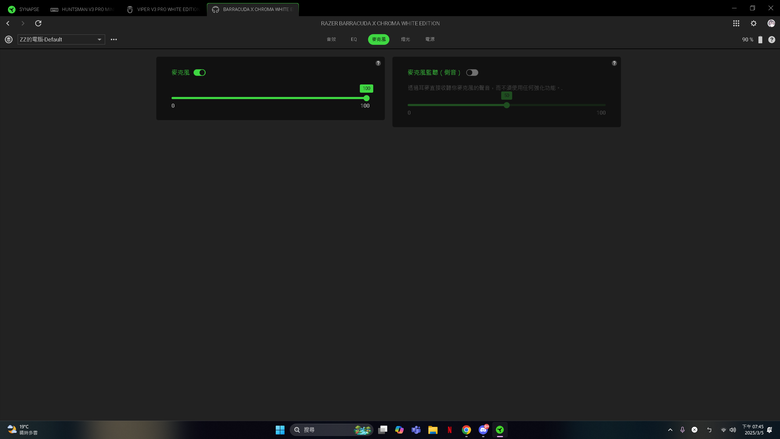Switch to the EQ tab
Image resolution: width=780 pixels, height=439 pixels.
tap(354, 39)
